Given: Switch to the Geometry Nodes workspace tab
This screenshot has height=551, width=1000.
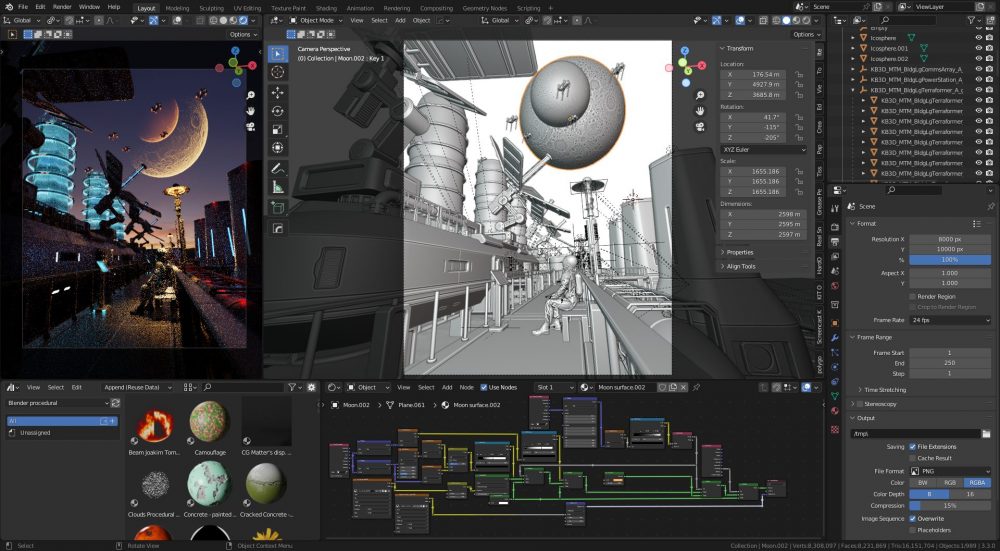Looking at the screenshot, I should (485, 8).
